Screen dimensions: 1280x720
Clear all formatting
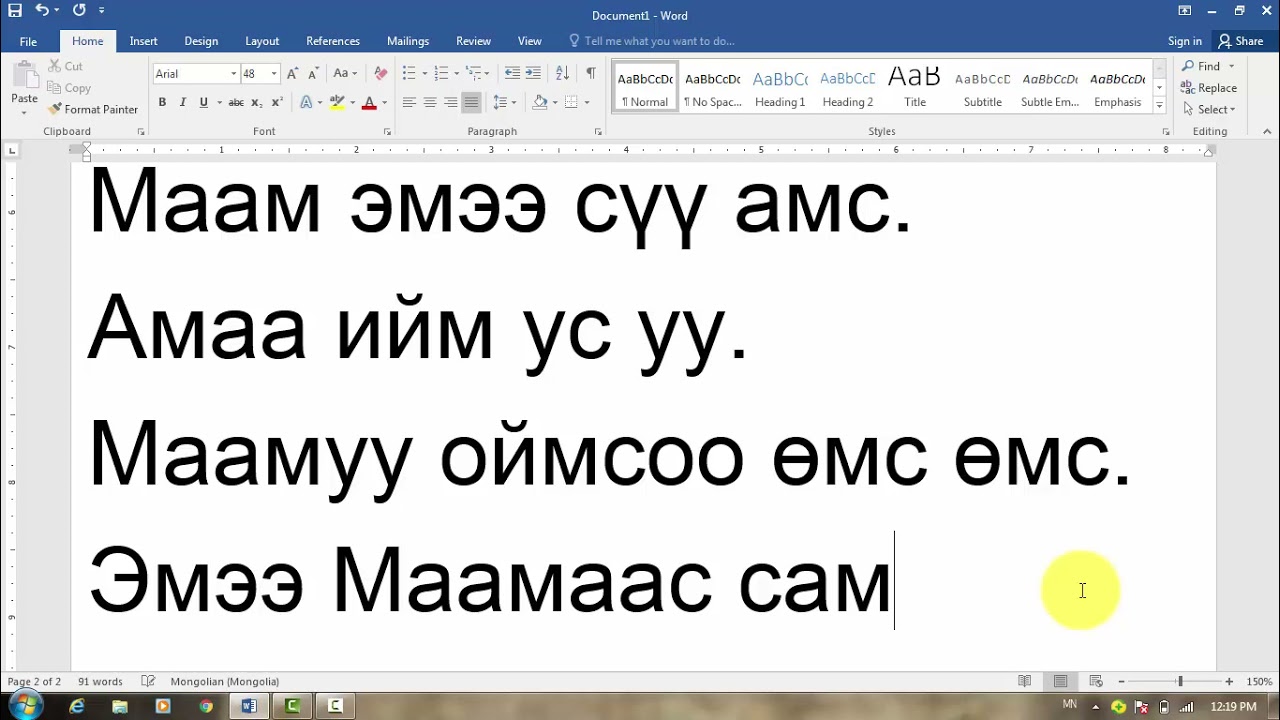coord(380,73)
